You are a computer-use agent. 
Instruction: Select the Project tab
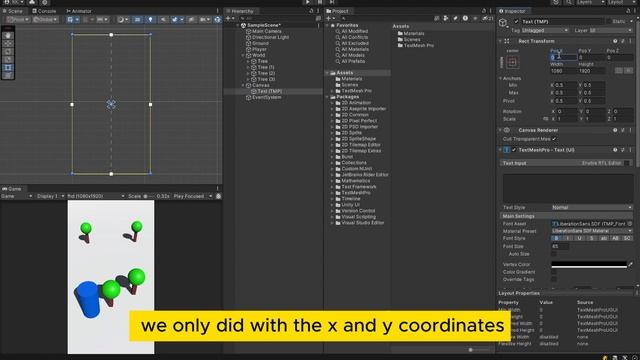click(x=338, y=11)
